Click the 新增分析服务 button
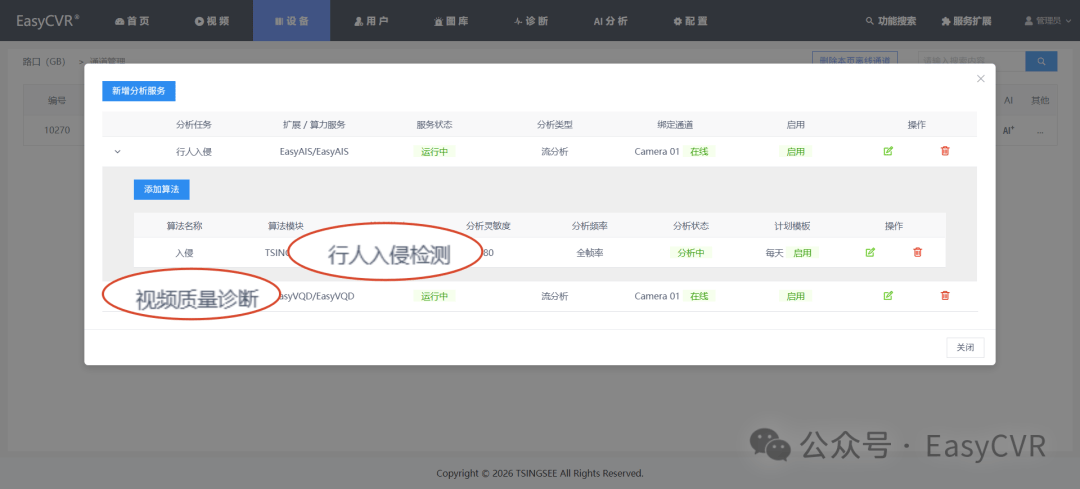This screenshot has height=489, width=1080. coord(139,91)
